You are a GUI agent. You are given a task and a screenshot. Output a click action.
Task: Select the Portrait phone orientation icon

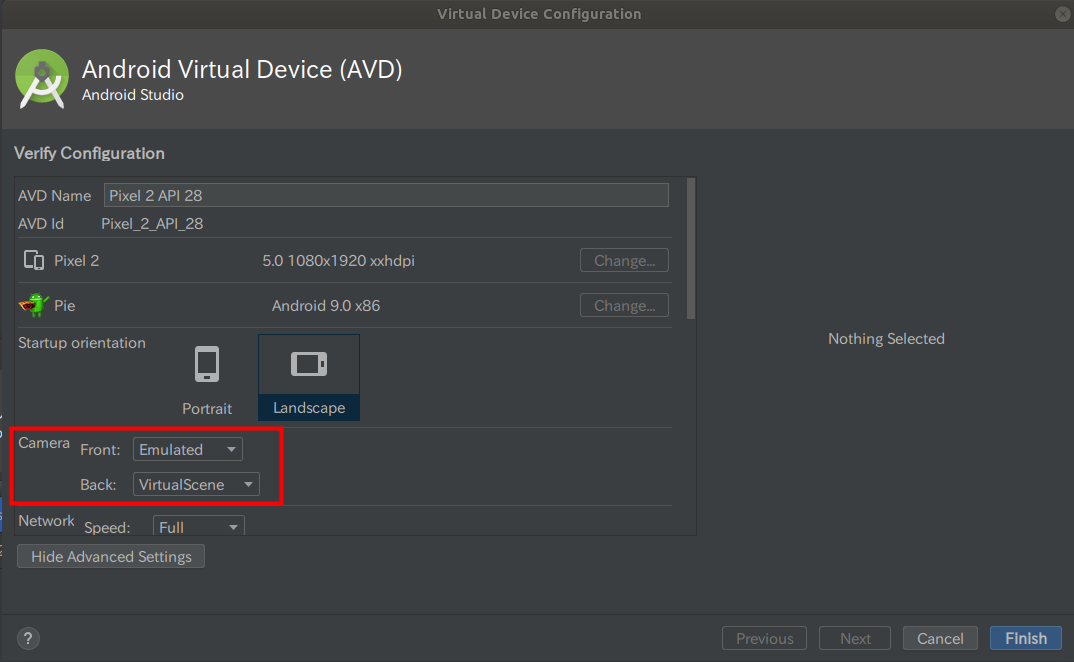[207, 364]
